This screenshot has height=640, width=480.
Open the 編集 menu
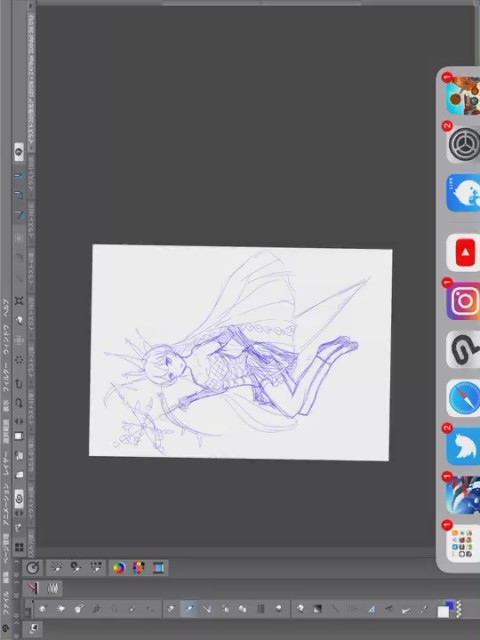click(x=6, y=577)
